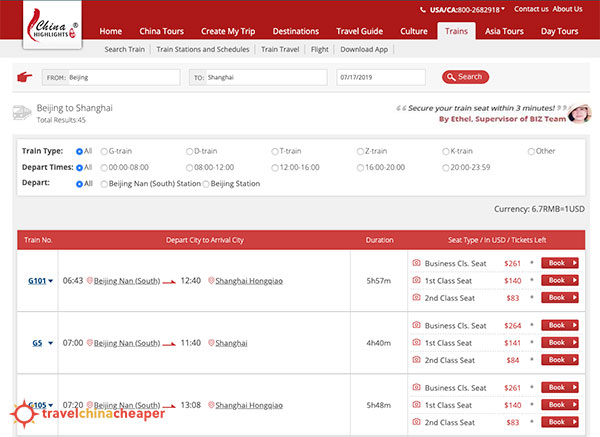The image size is (600, 437).
Task: Click the red pointing hand icon
Action: click(25, 77)
